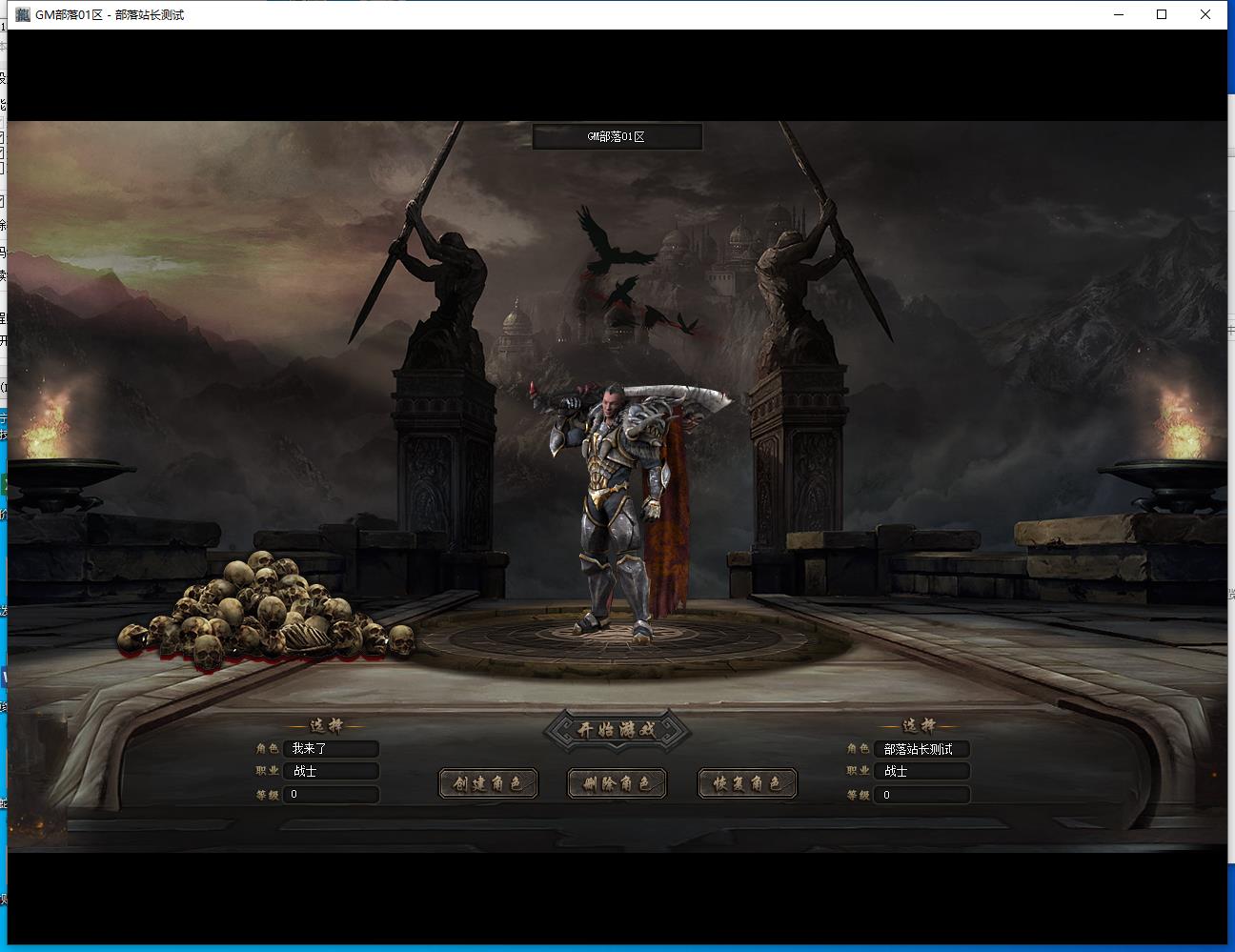Screen dimensions: 1235x952
Task: Click the 恢复角色 restore character button
Action: 747,783
